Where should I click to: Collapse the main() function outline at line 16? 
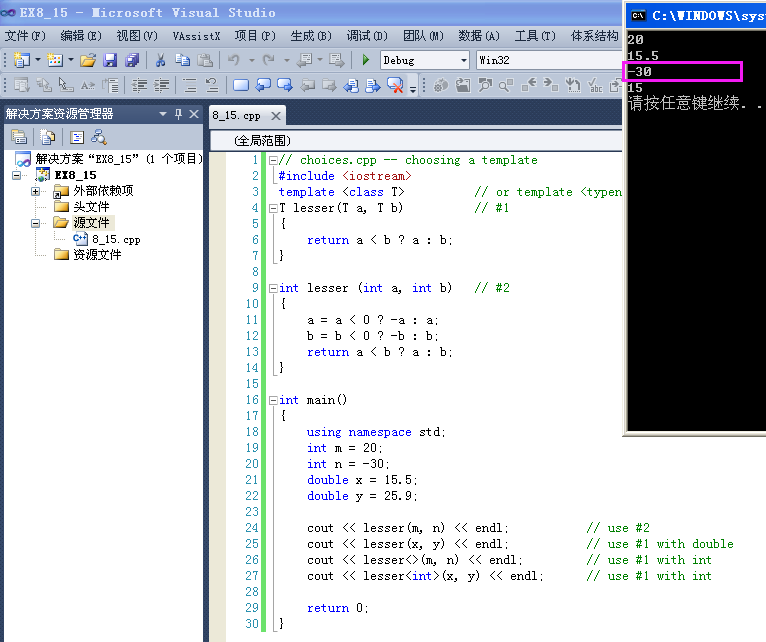273,400
